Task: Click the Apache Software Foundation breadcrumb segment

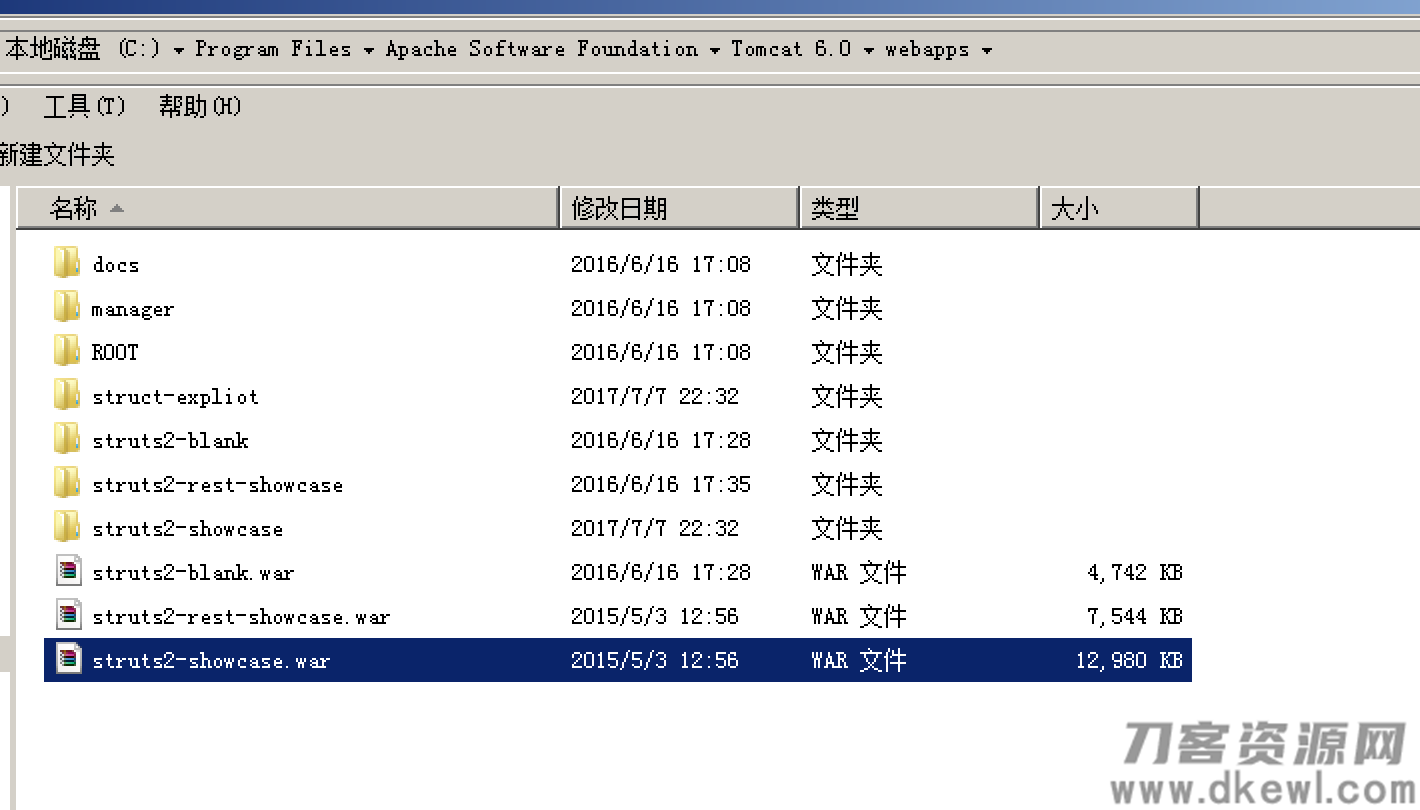Action: pyautogui.click(x=542, y=49)
